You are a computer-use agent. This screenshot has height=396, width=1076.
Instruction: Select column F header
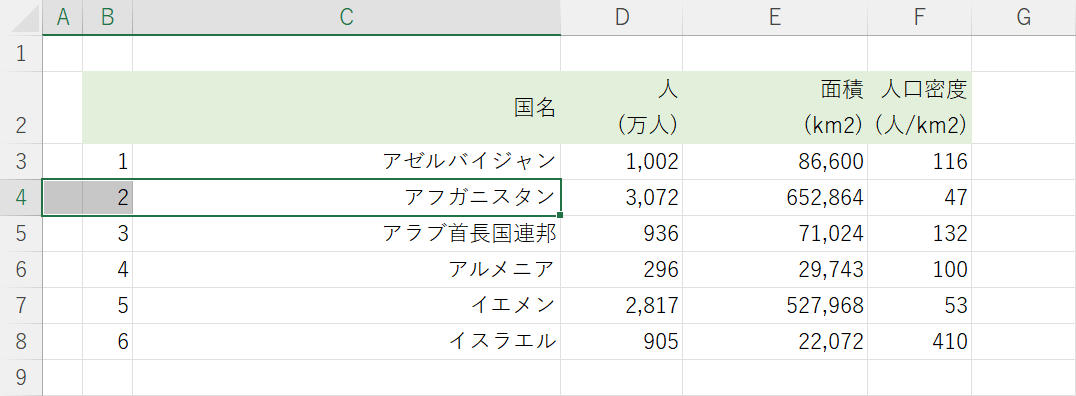pyautogui.click(x=920, y=18)
